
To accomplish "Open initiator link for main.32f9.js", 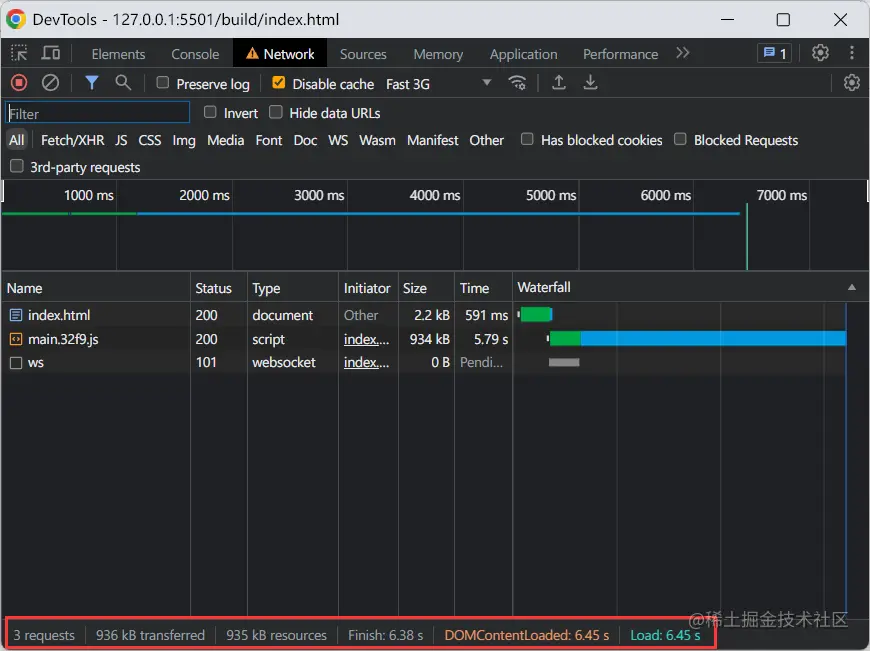I will tap(366, 339).
